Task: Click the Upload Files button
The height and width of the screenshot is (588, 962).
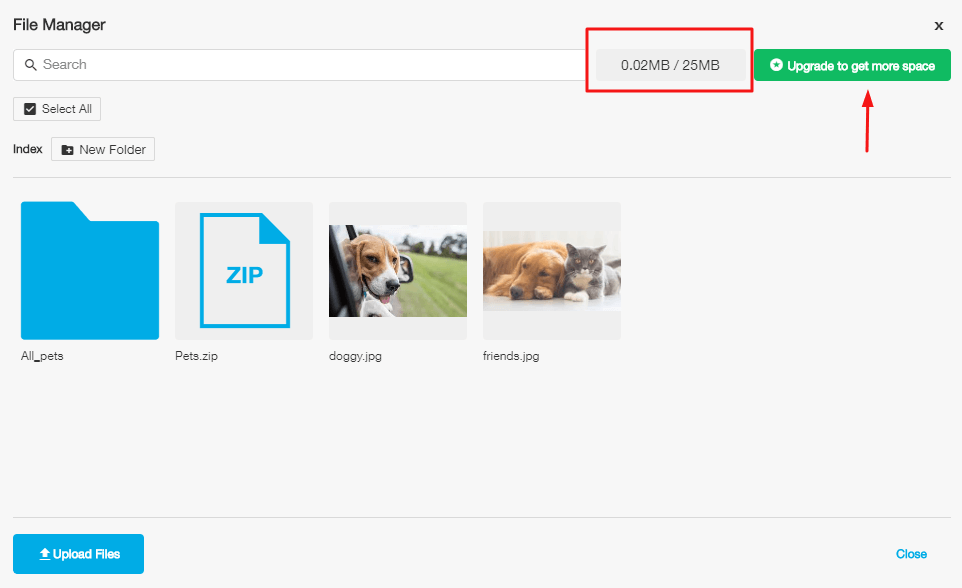Action: click(79, 554)
